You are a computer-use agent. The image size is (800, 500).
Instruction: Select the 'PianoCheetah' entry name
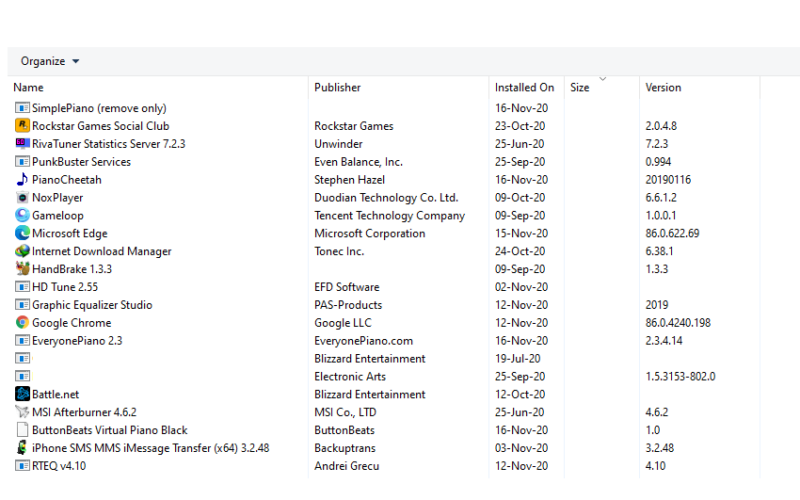[67, 180]
